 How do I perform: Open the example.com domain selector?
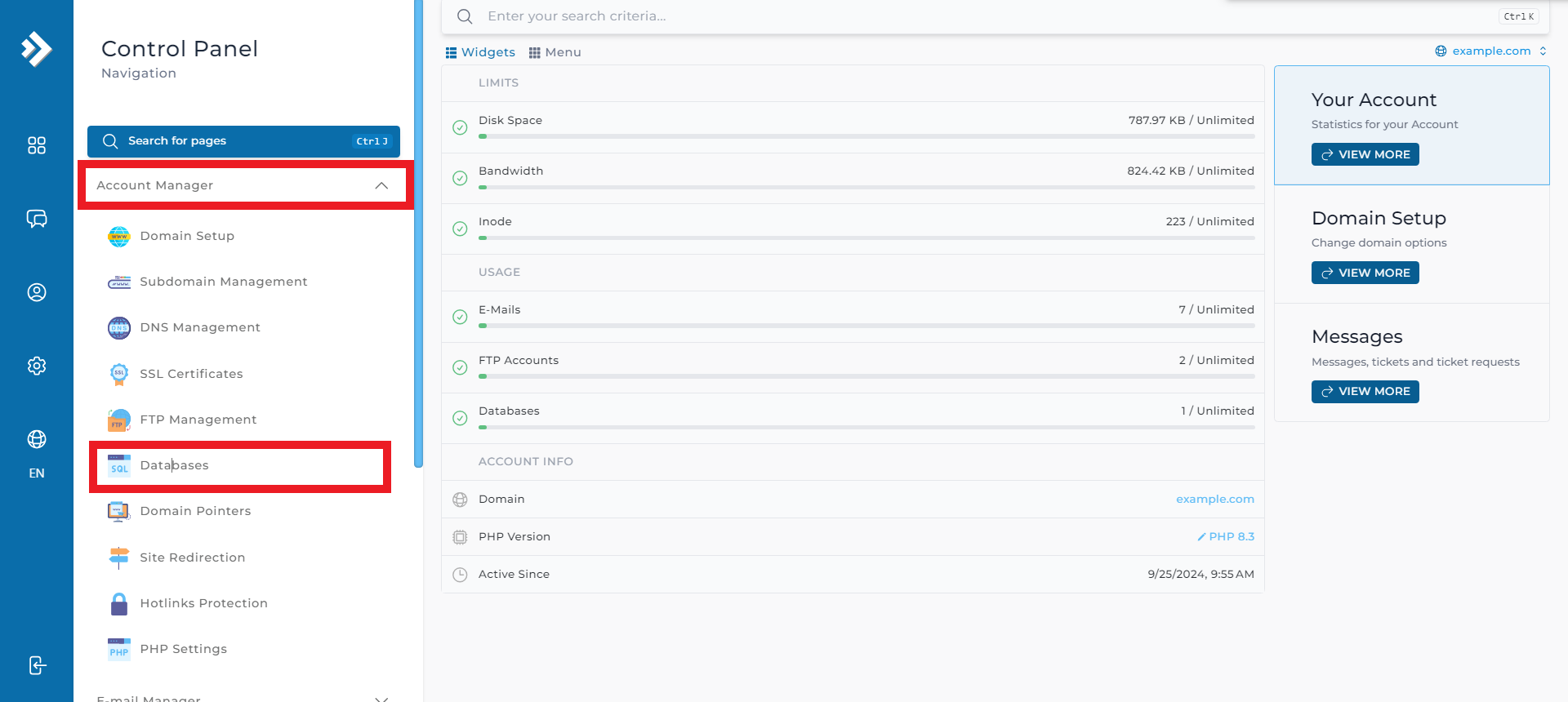[1491, 51]
